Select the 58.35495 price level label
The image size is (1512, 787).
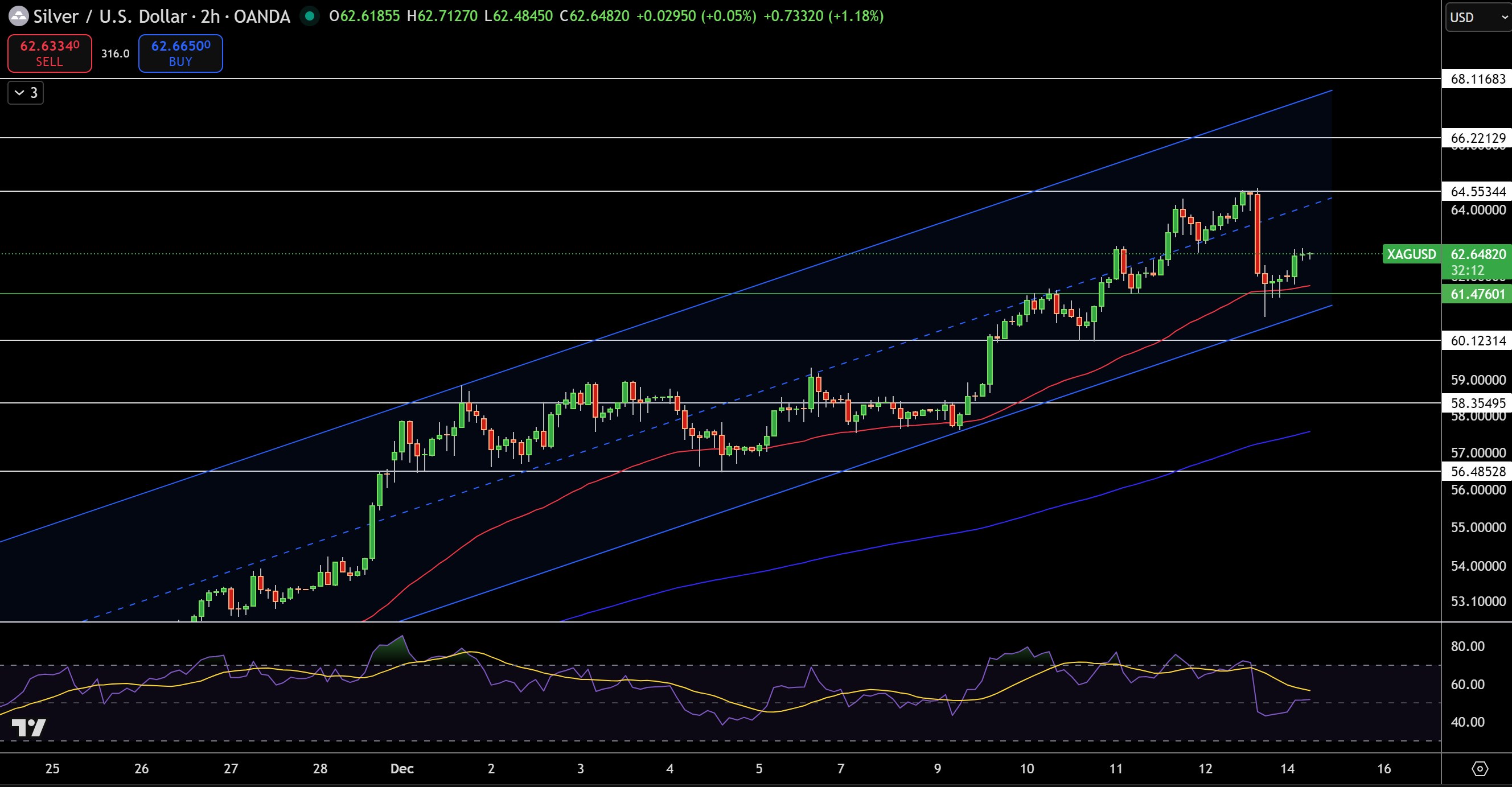1477,403
